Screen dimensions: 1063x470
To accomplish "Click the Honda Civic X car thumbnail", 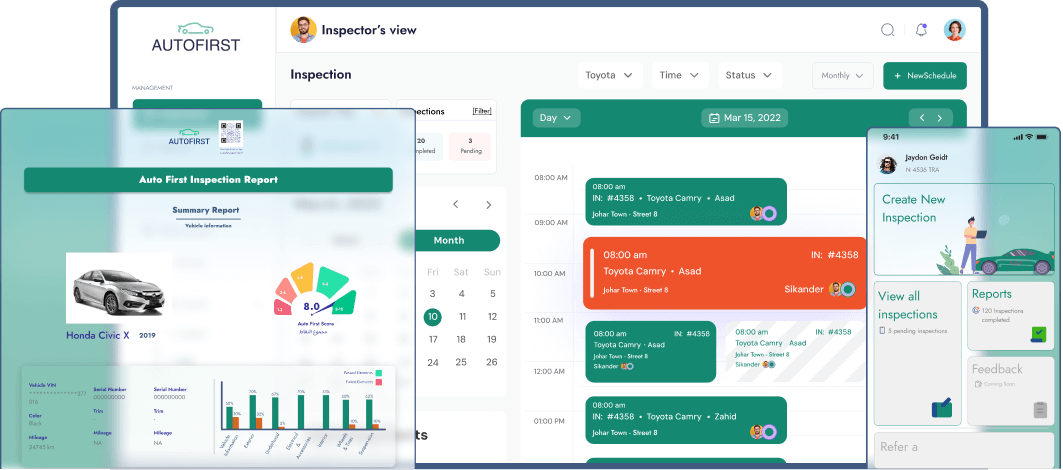I will pos(119,288).
